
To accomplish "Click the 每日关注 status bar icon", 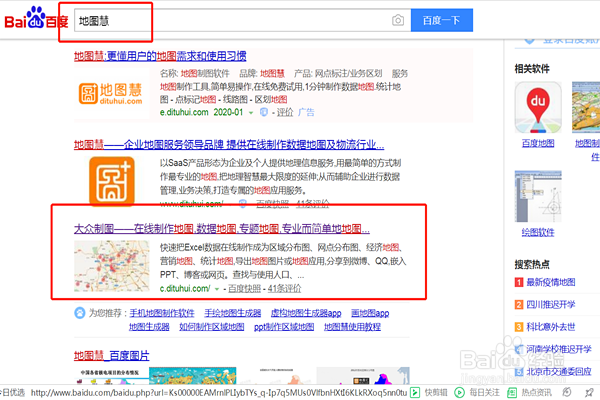I will (460, 392).
